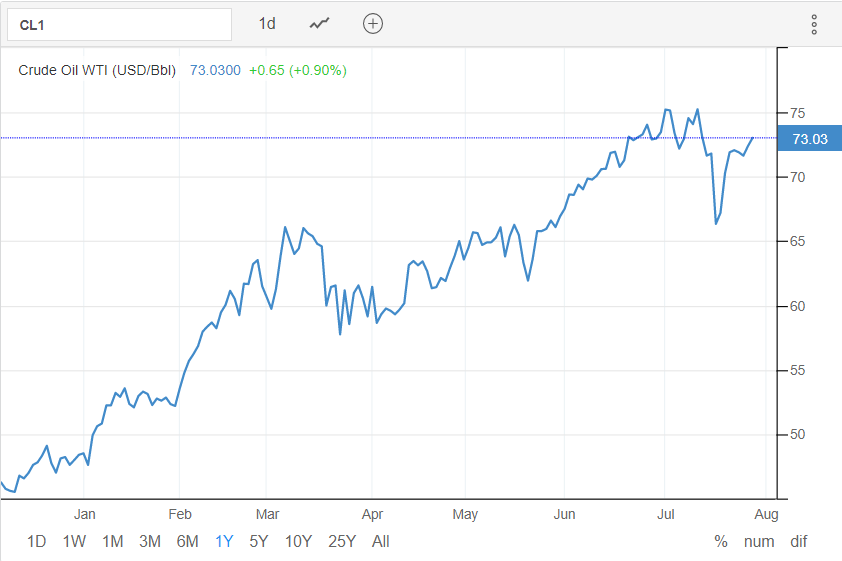The height and width of the screenshot is (561, 842).
Task: Click the line chart type icon
Action: pyautogui.click(x=320, y=23)
